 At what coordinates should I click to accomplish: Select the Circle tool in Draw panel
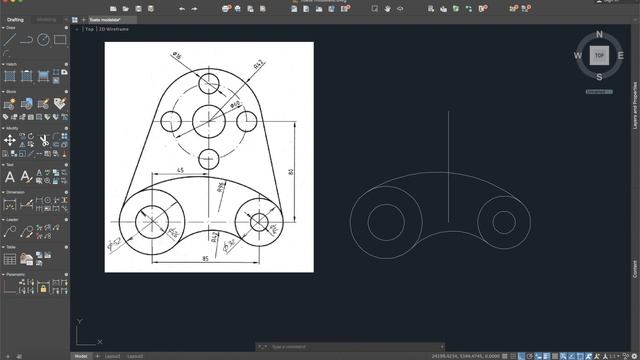click(43, 40)
